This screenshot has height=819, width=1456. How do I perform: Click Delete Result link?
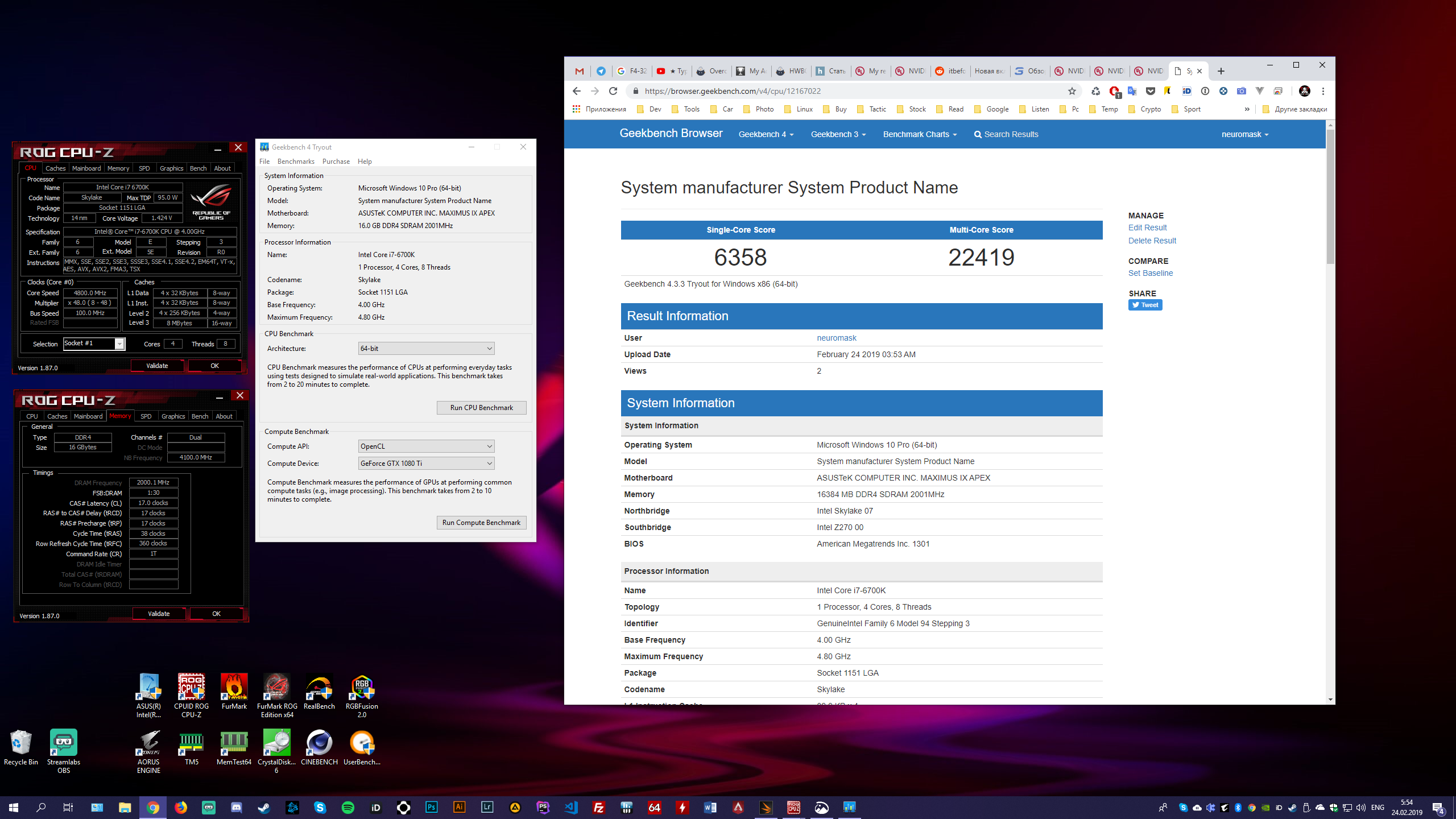[x=1152, y=241]
